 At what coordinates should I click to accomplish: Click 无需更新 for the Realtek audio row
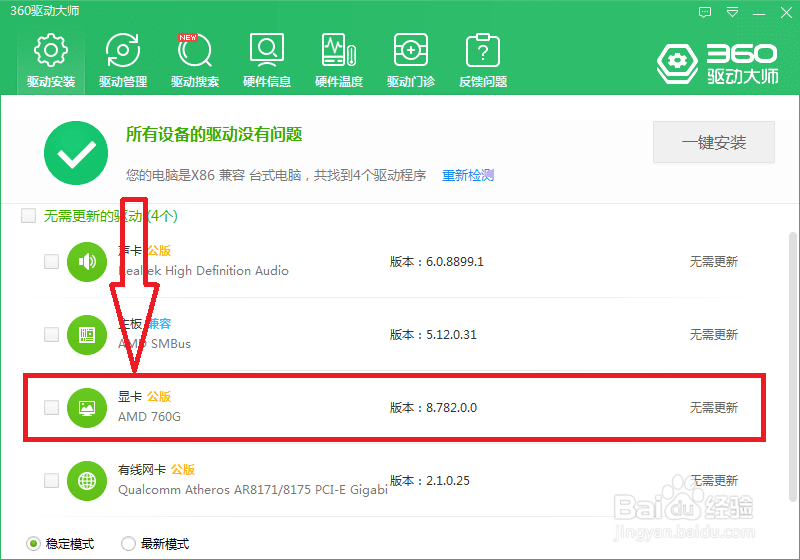[x=714, y=262]
